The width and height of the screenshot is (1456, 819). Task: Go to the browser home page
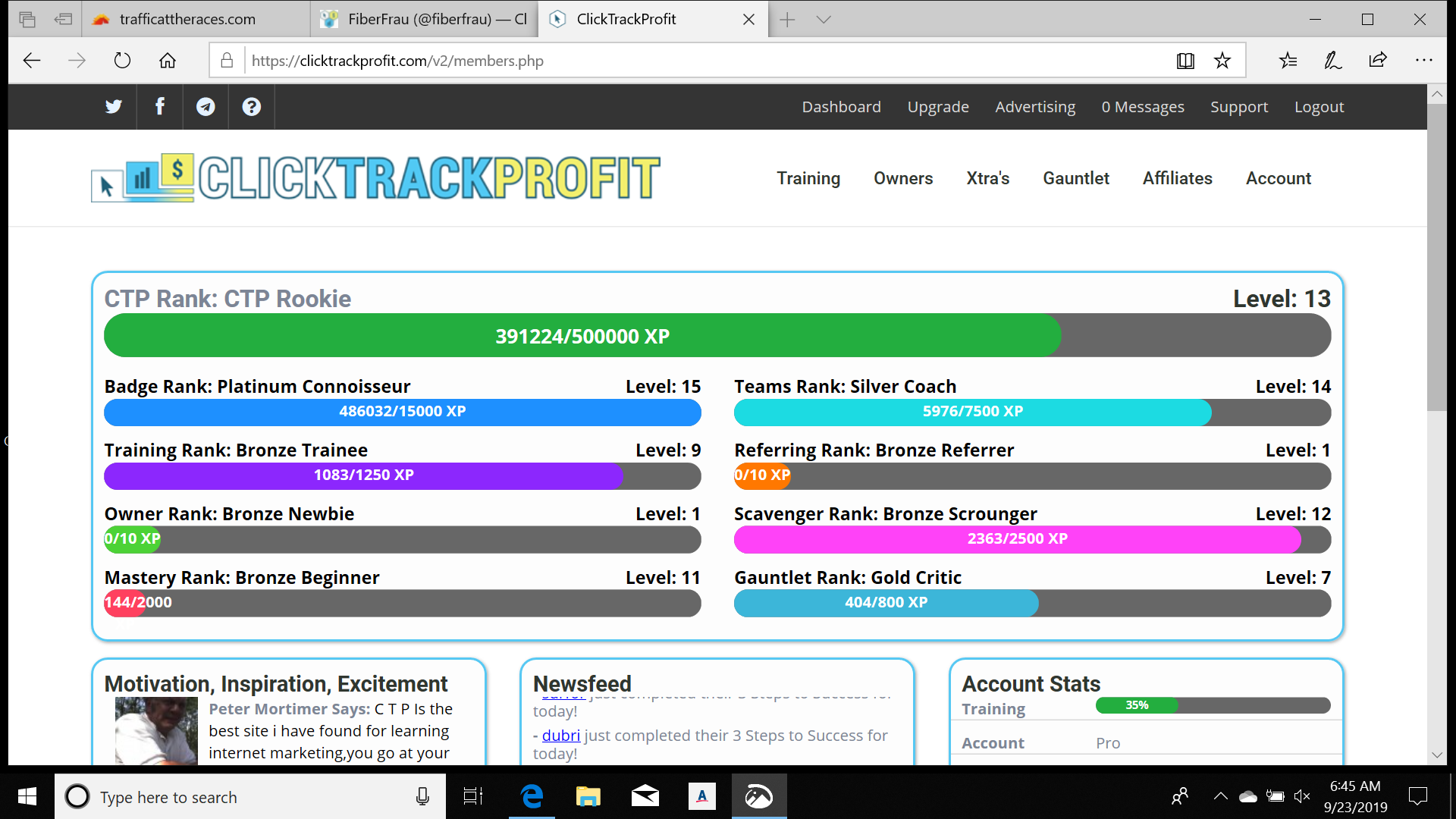click(x=168, y=61)
